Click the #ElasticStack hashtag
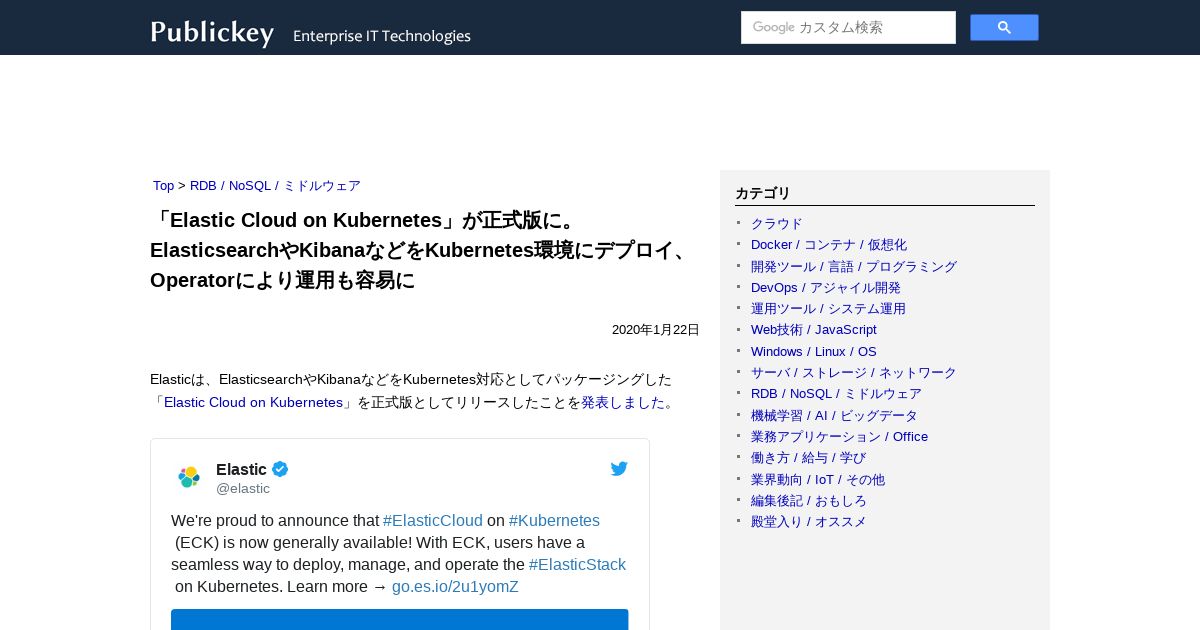This screenshot has width=1200, height=630. (577, 565)
